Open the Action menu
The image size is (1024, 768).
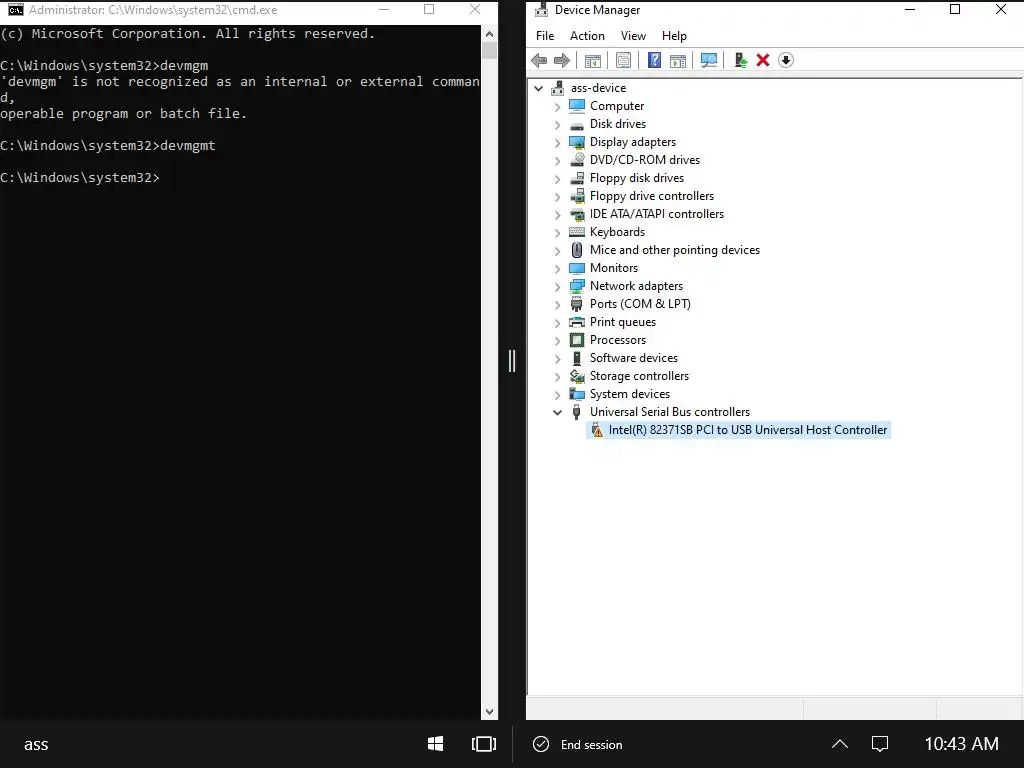click(x=587, y=36)
